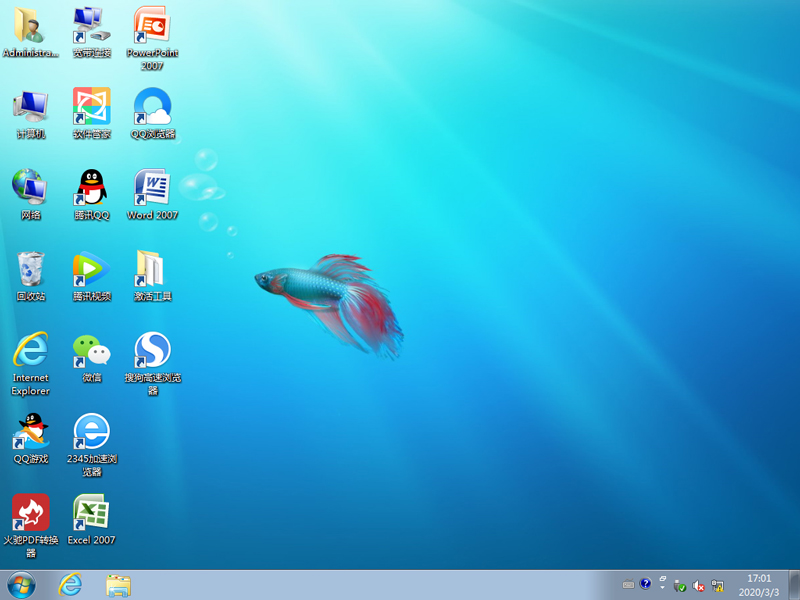Open Windows Explorer from the taskbar
This screenshot has height=600, width=800.
pos(118,585)
